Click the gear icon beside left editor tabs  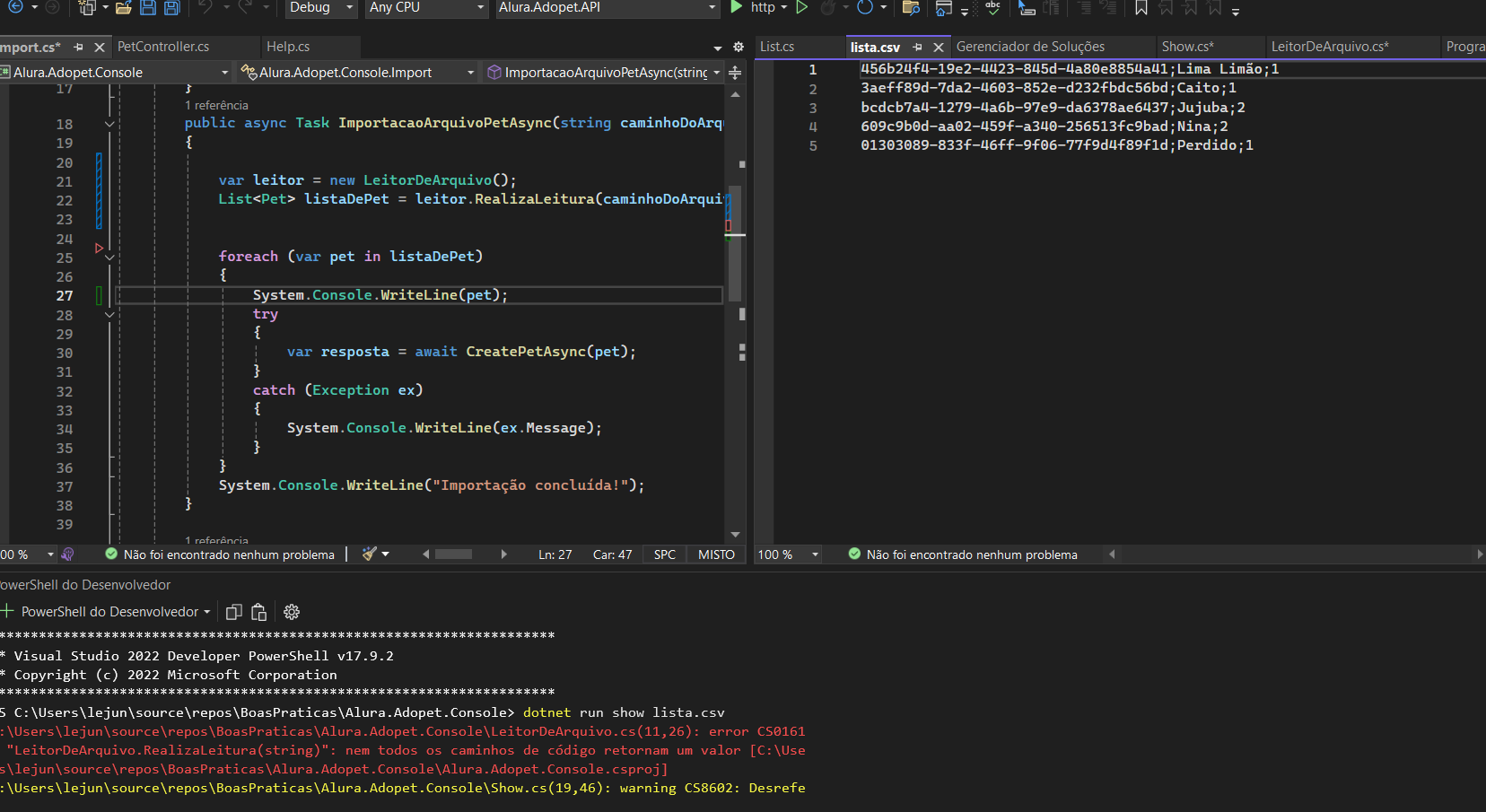click(739, 47)
